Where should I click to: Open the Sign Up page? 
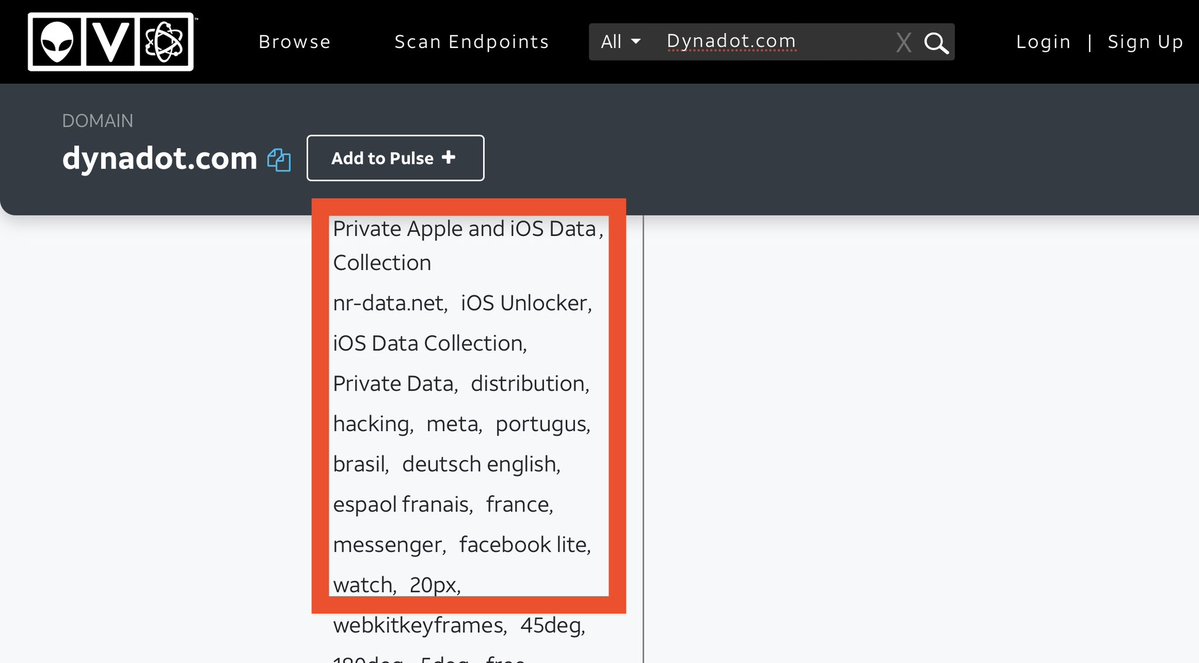1145,42
